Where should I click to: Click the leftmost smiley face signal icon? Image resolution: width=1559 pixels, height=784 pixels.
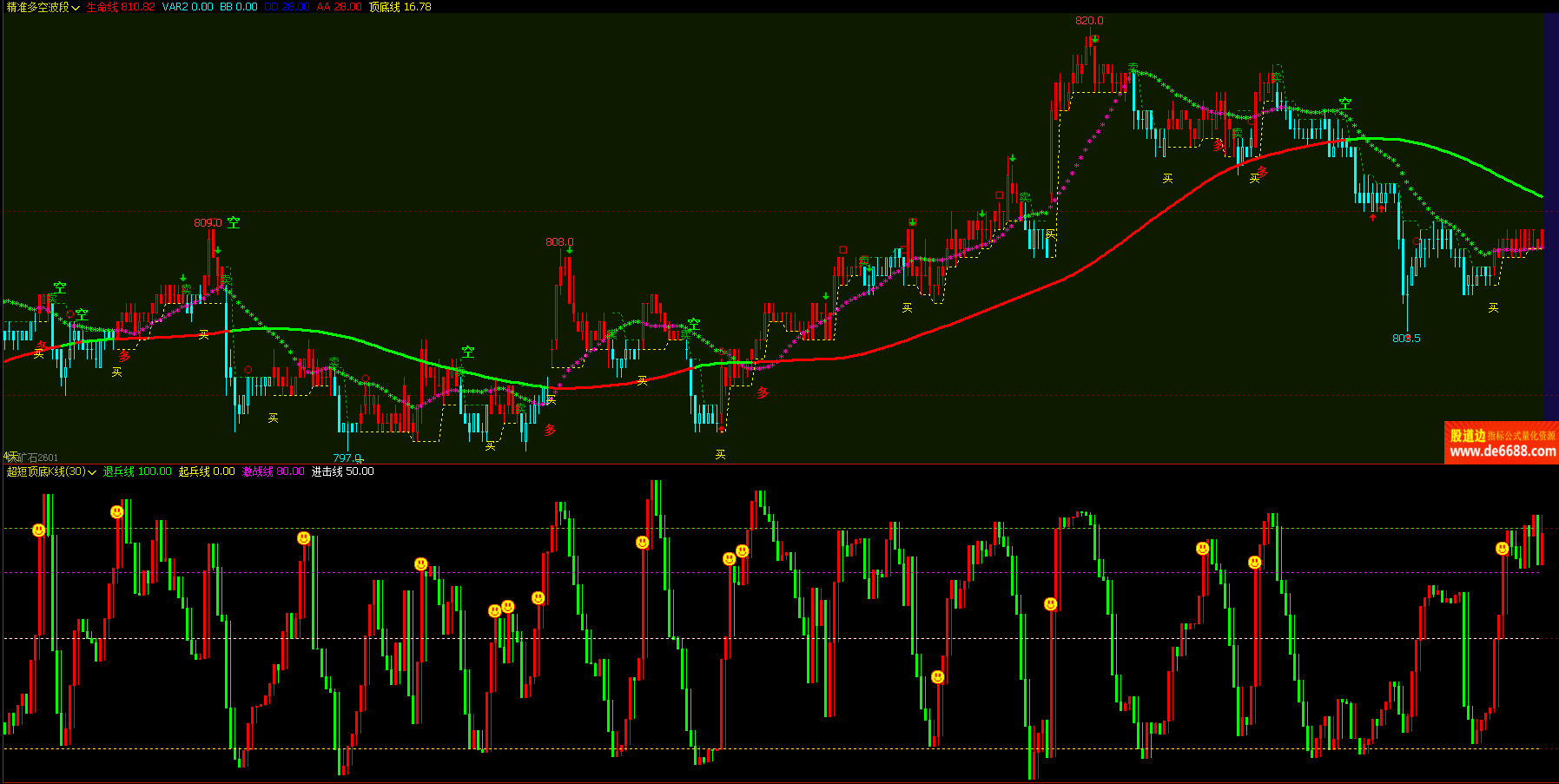tap(39, 530)
